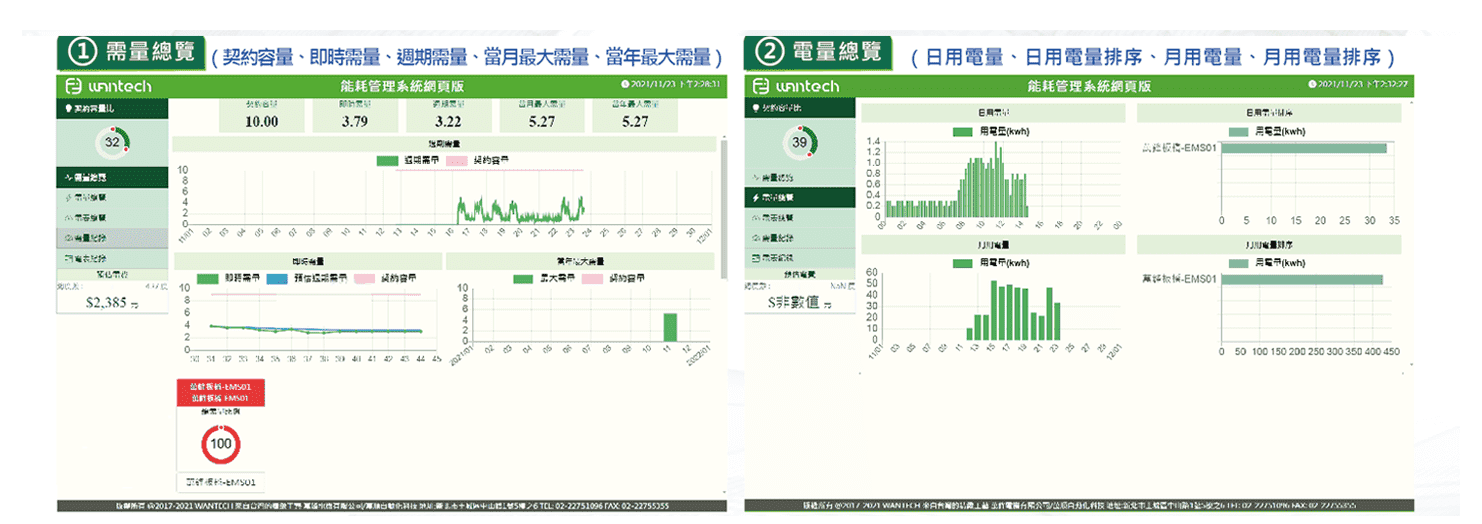Viewport: 1482px width, 524px height.
Task: Click the tallest bar in the monthly usage chart
Action: pyautogui.click(x=994, y=310)
